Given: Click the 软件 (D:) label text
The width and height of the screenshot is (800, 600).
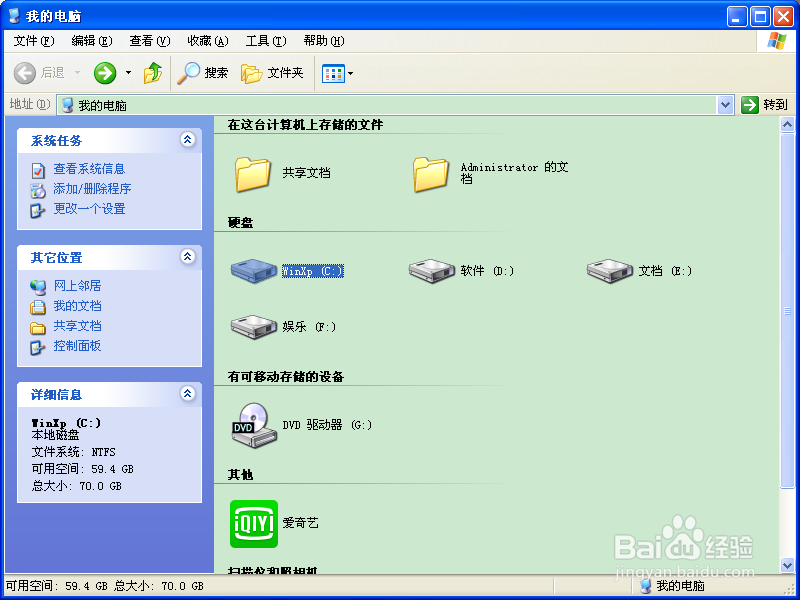Looking at the screenshot, I should (x=487, y=271).
